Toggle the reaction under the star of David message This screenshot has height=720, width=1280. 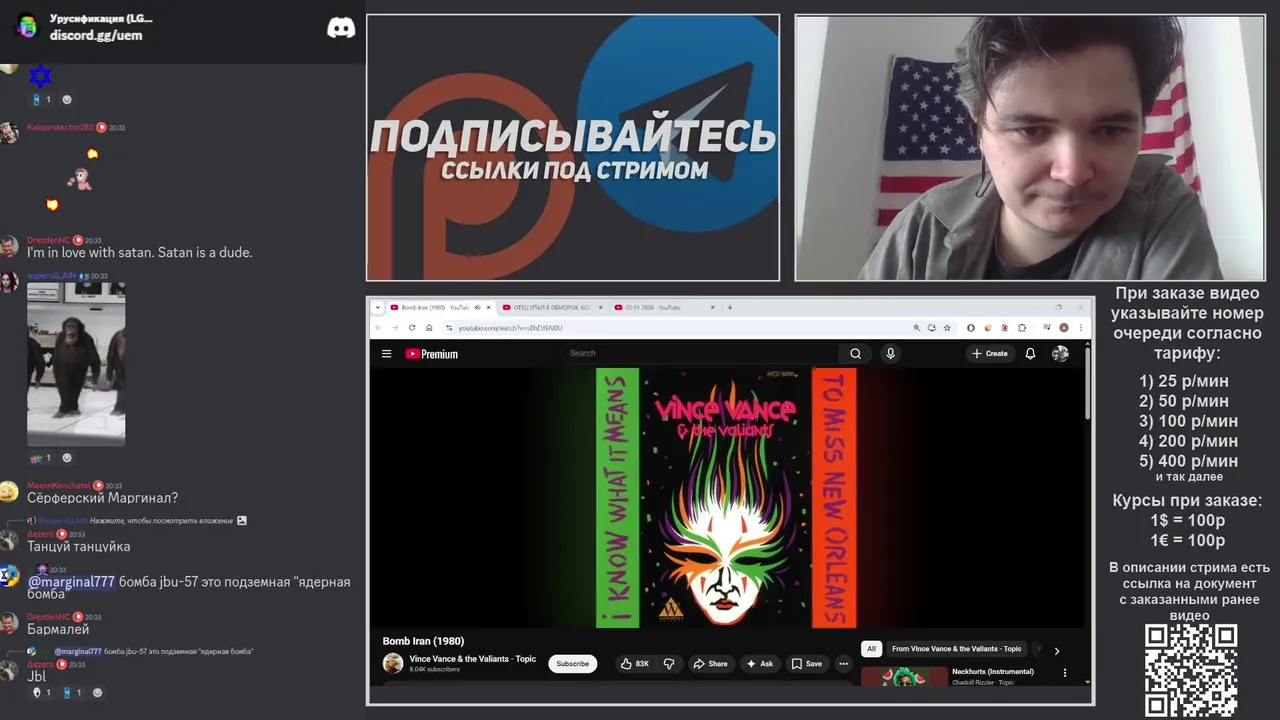tap(40, 99)
